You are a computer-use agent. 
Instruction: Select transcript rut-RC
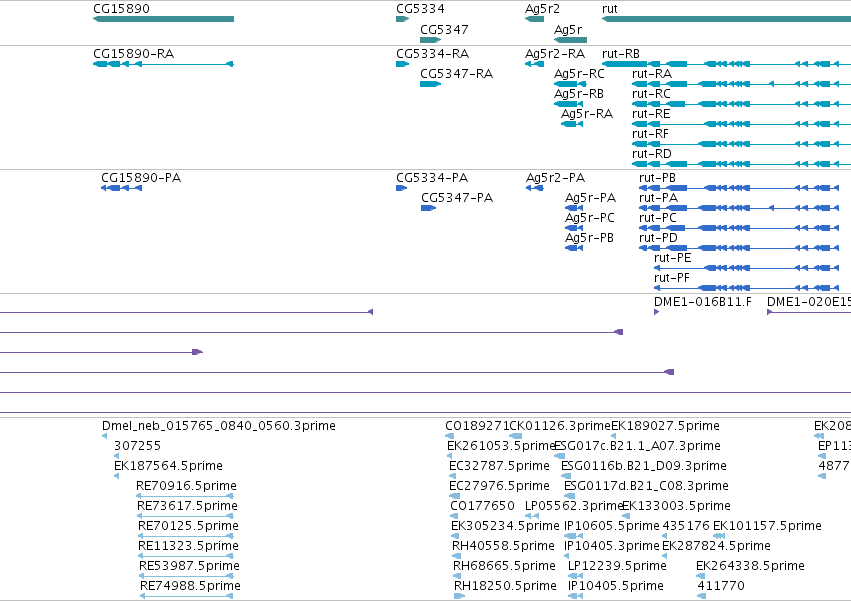[x=651, y=94]
